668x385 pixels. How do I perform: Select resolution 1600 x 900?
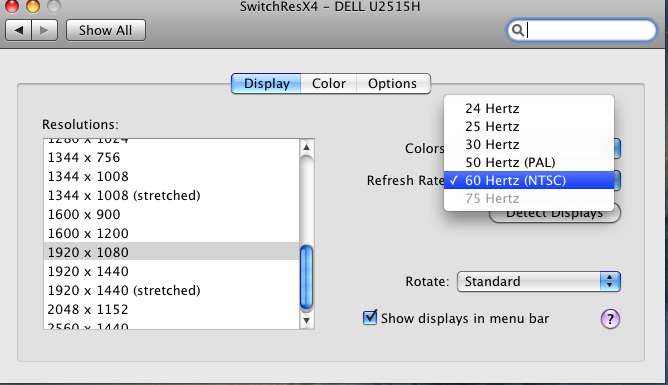point(172,214)
